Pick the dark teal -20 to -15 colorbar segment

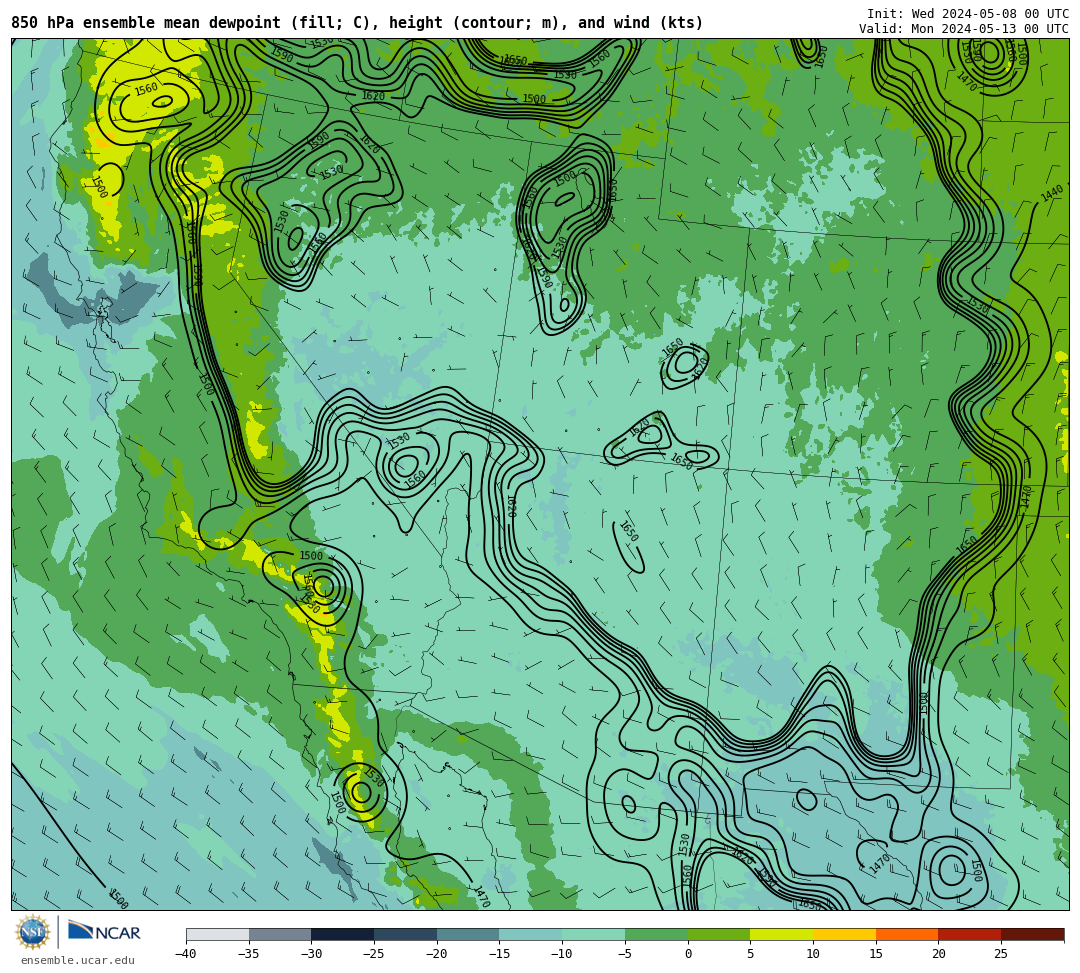468,934
